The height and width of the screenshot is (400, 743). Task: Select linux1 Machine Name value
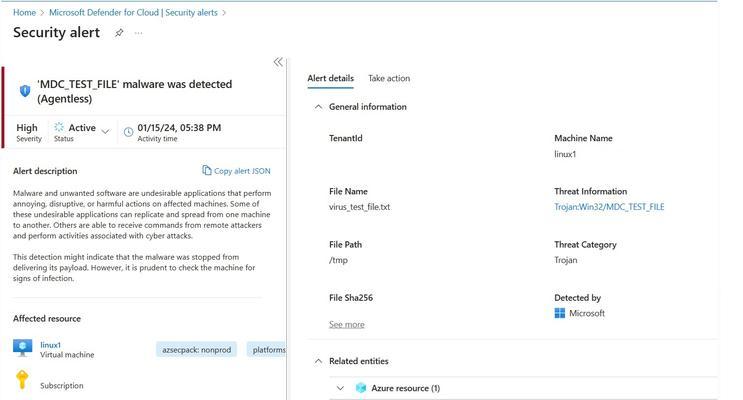(565, 154)
